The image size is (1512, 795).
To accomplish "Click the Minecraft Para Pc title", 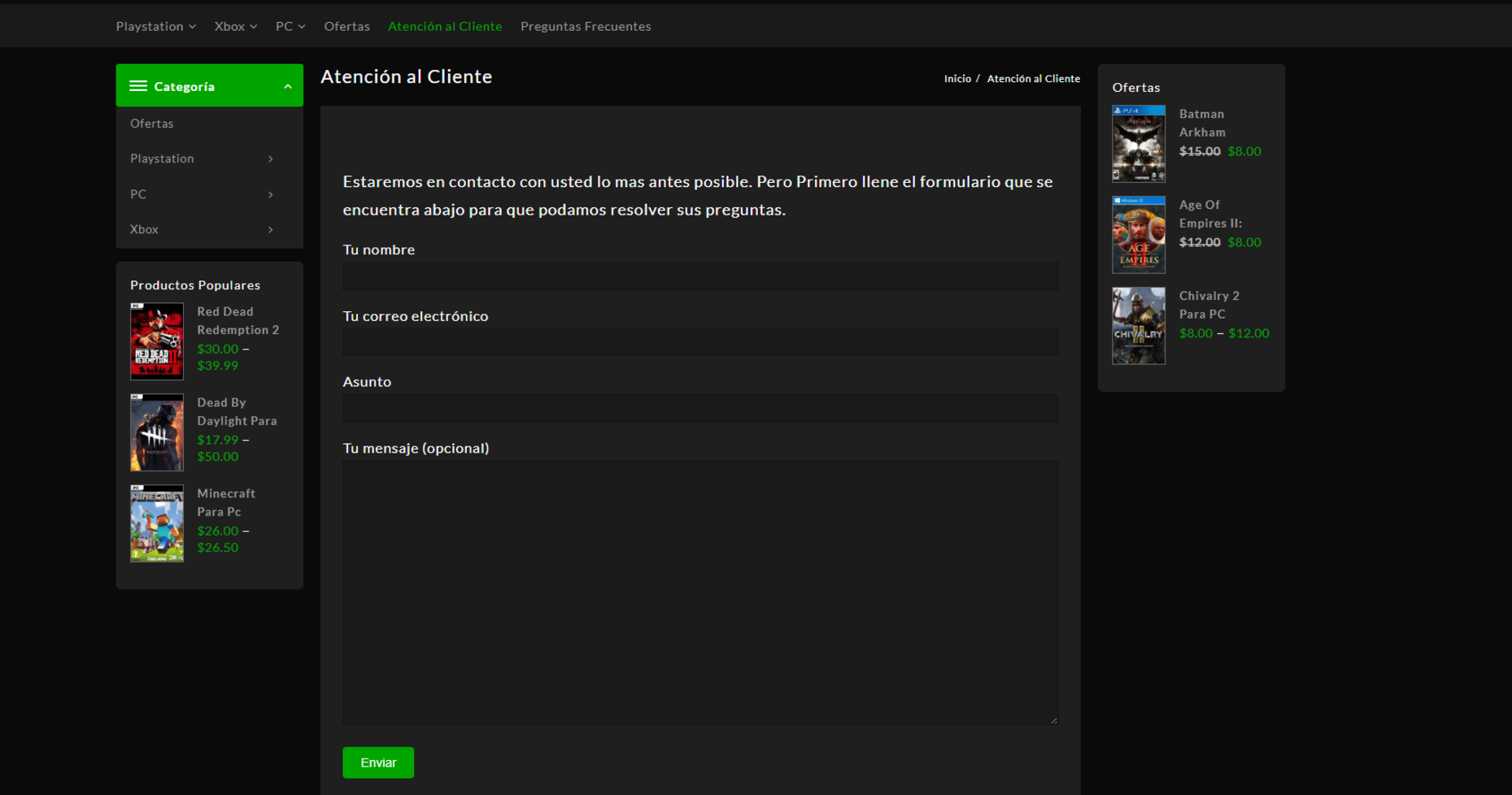I will pos(226,502).
